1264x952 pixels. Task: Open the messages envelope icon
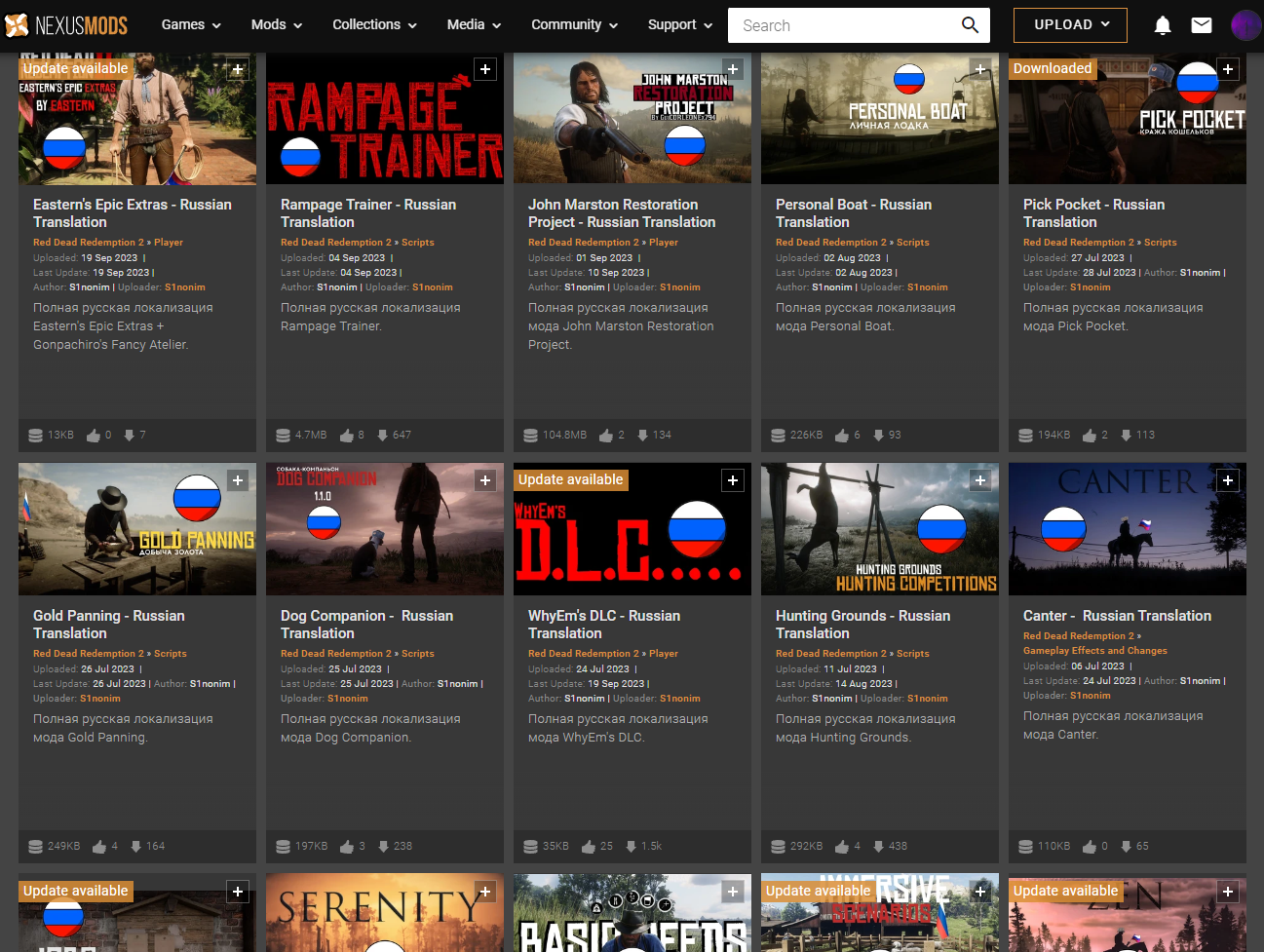point(1202,25)
